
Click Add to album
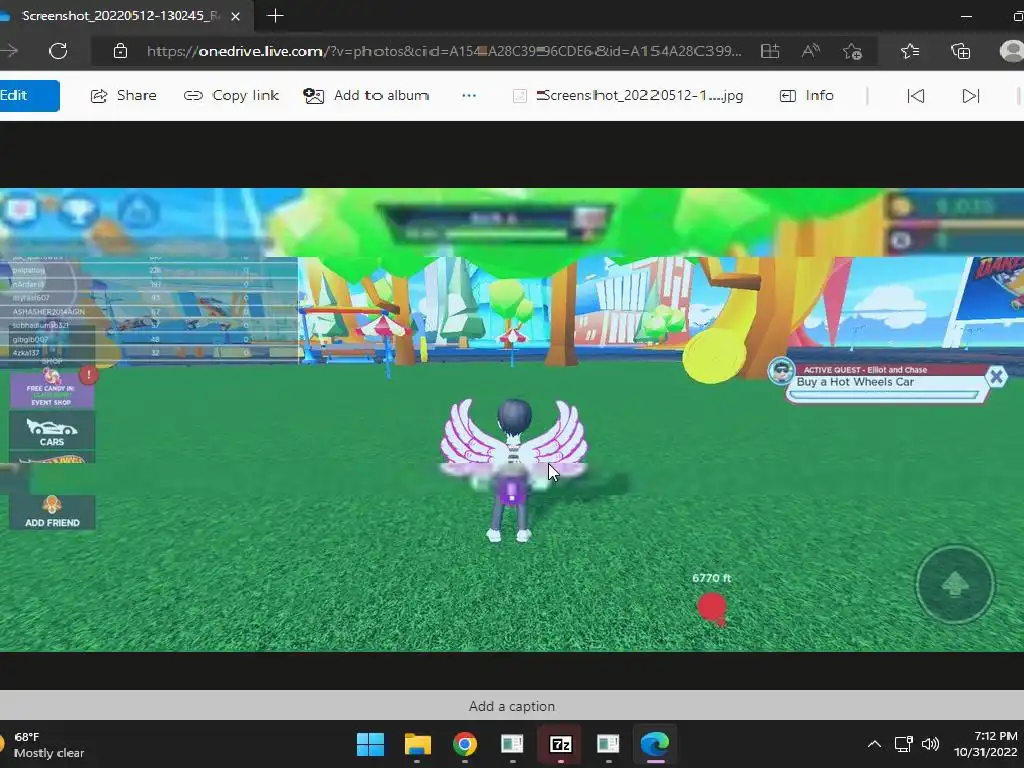[366, 95]
